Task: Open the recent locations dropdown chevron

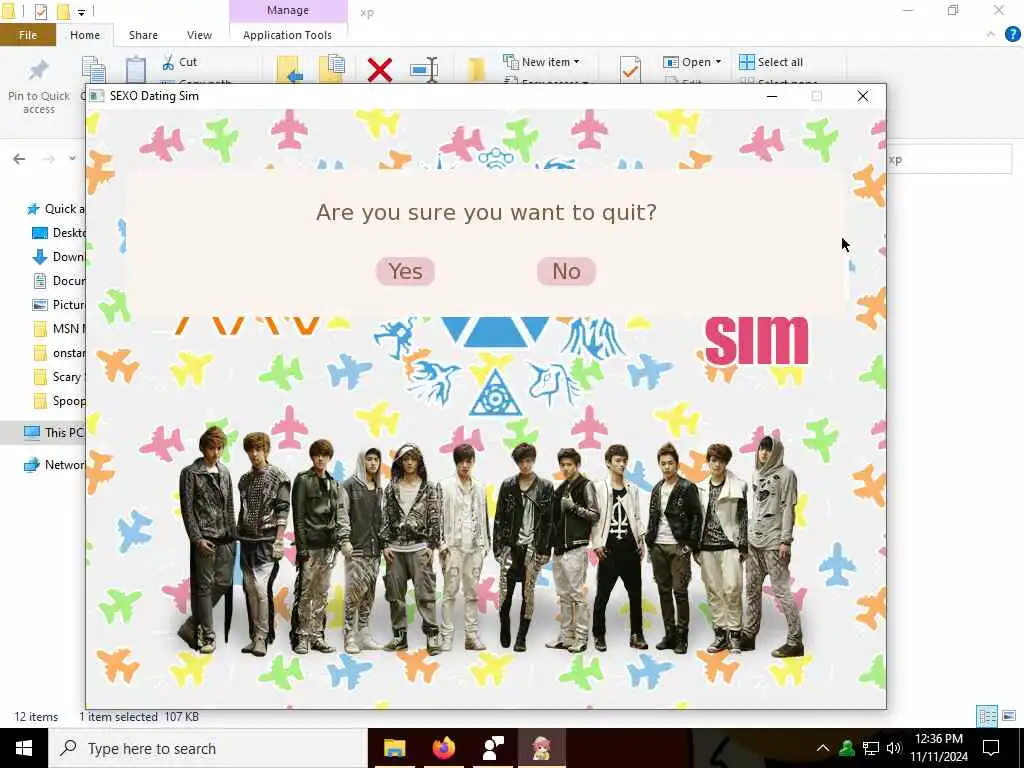Action: tap(72, 159)
